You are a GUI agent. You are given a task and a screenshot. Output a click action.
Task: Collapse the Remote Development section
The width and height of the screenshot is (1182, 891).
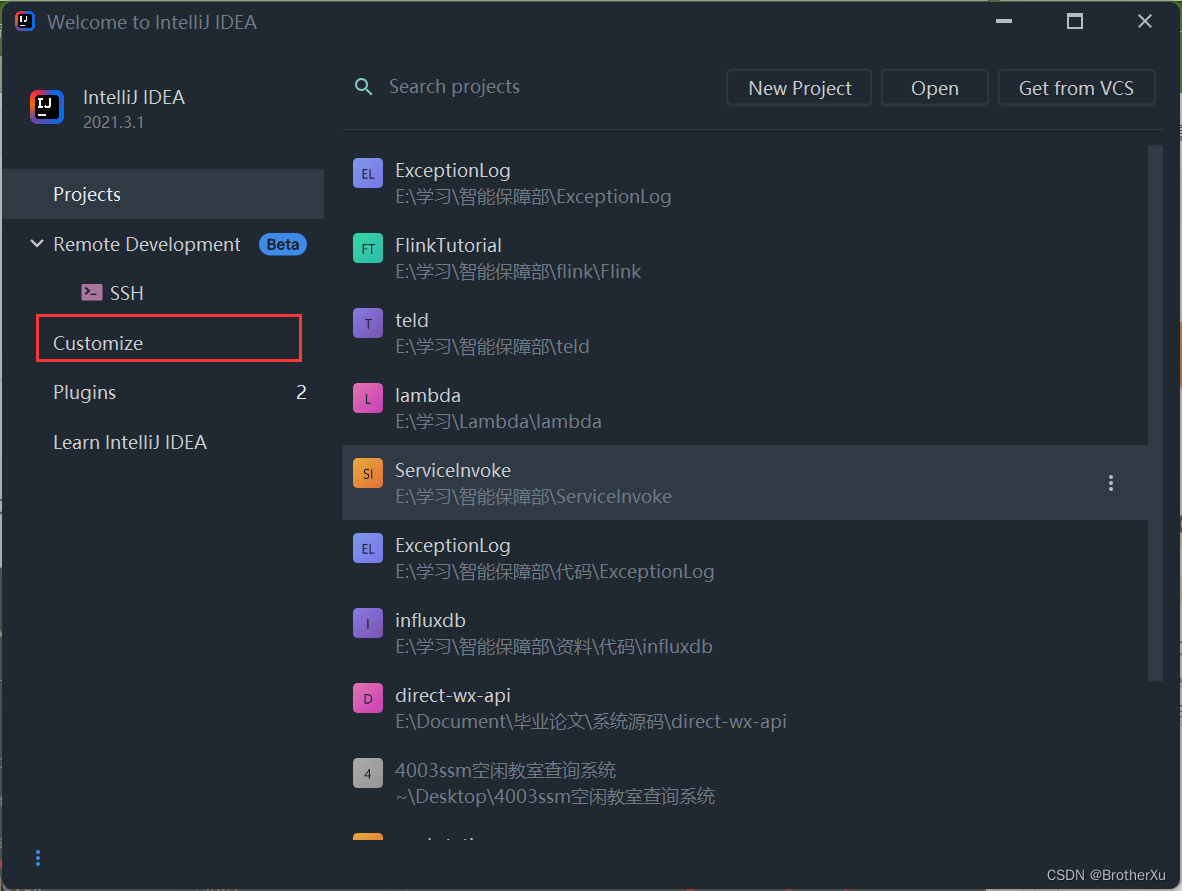point(37,244)
